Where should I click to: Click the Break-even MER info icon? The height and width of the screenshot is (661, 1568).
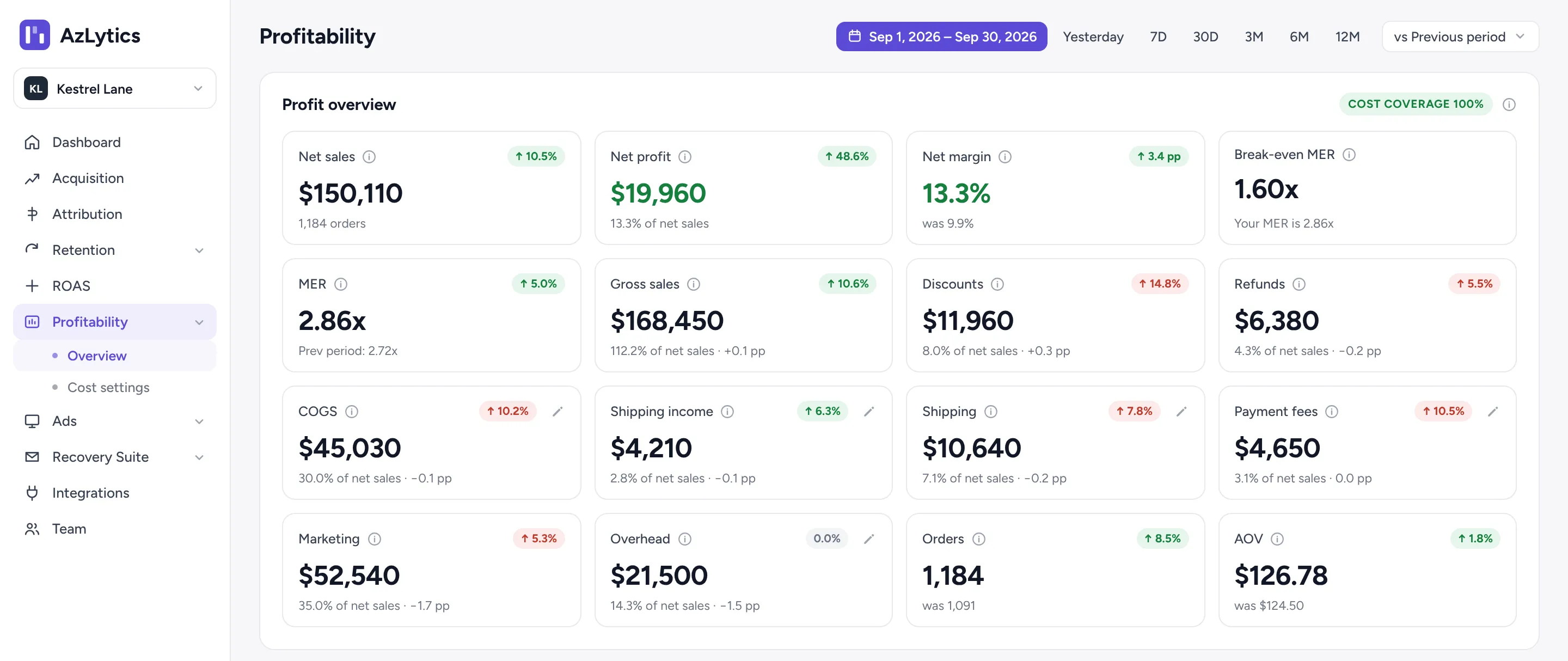click(x=1349, y=155)
